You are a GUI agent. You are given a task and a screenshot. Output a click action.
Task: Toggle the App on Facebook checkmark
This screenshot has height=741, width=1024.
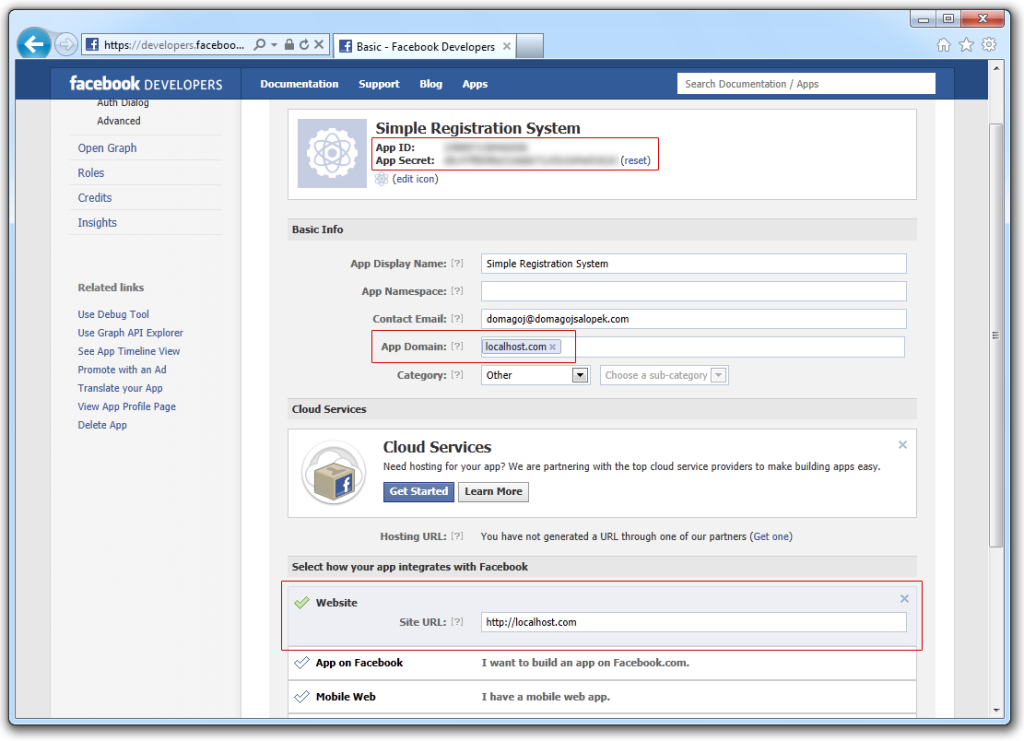pyautogui.click(x=302, y=663)
